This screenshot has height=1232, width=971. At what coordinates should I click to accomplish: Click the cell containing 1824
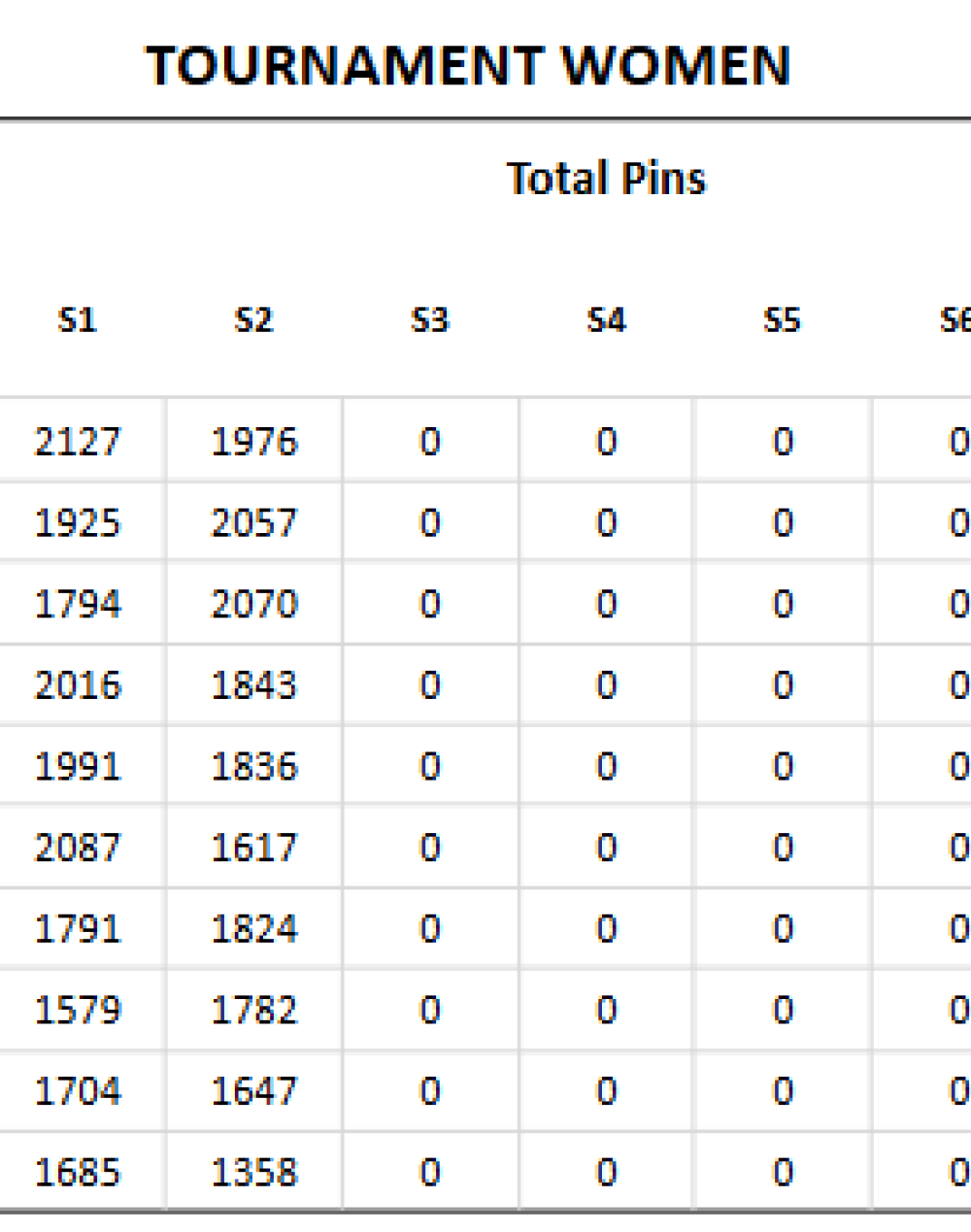pos(253,929)
